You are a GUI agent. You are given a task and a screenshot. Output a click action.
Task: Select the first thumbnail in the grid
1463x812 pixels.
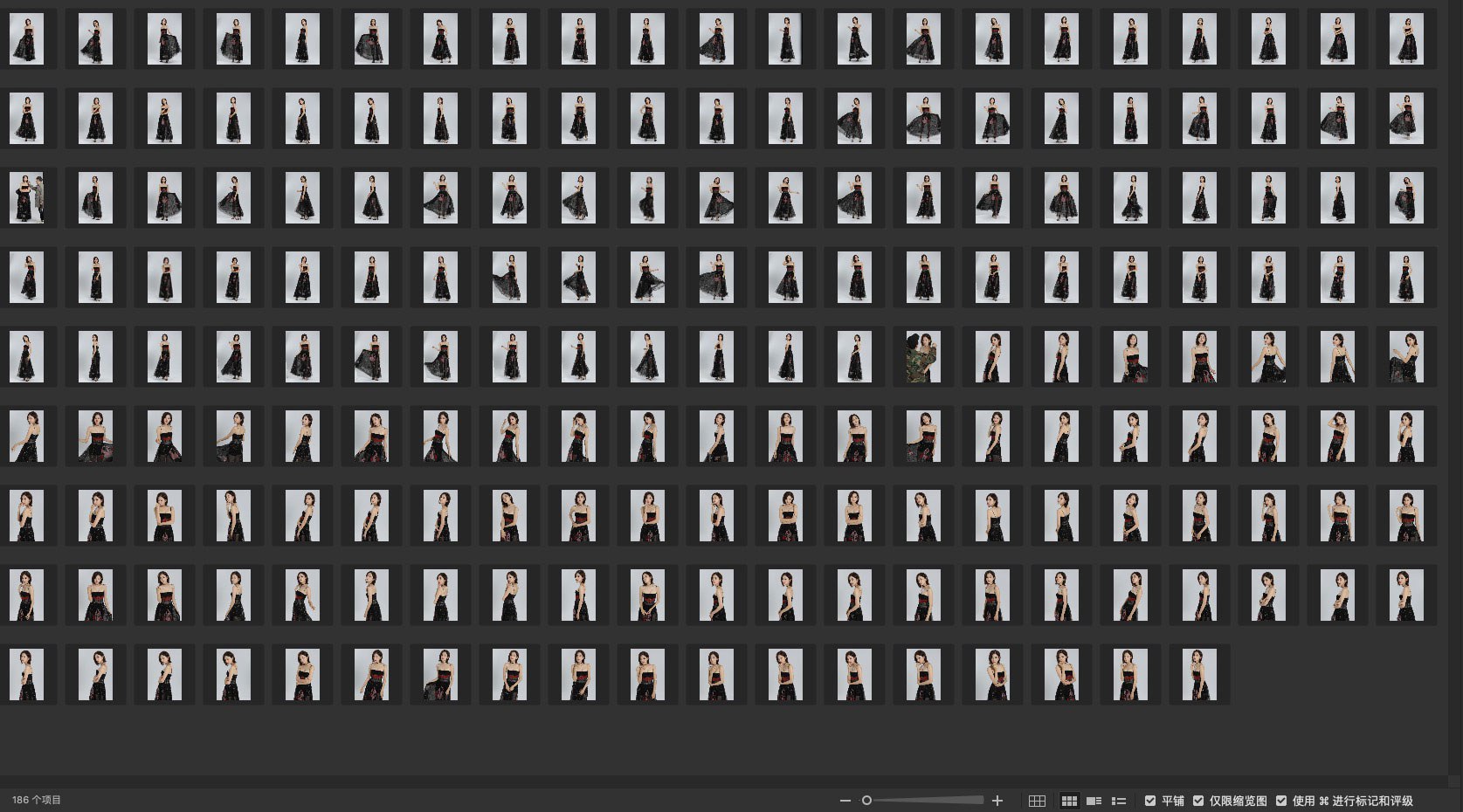click(x=26, y=39)
